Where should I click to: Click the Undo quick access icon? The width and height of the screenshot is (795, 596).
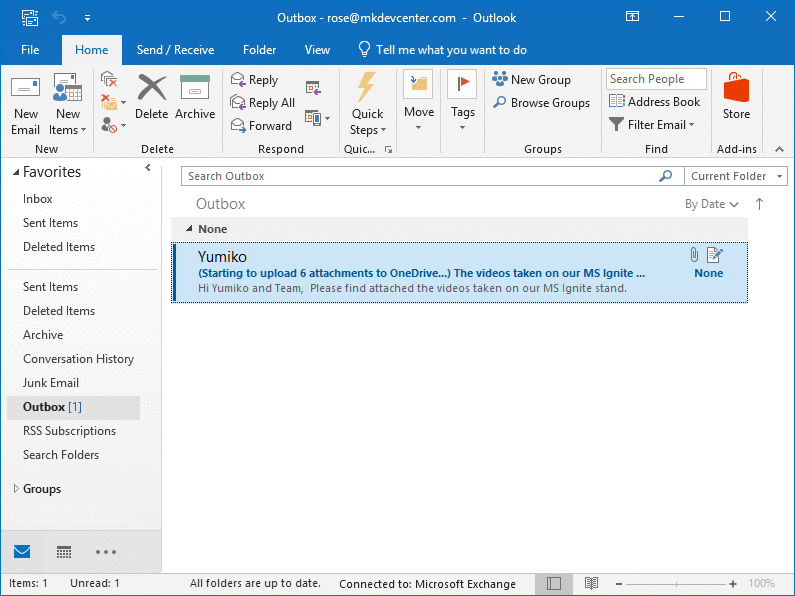click(59, 18)
